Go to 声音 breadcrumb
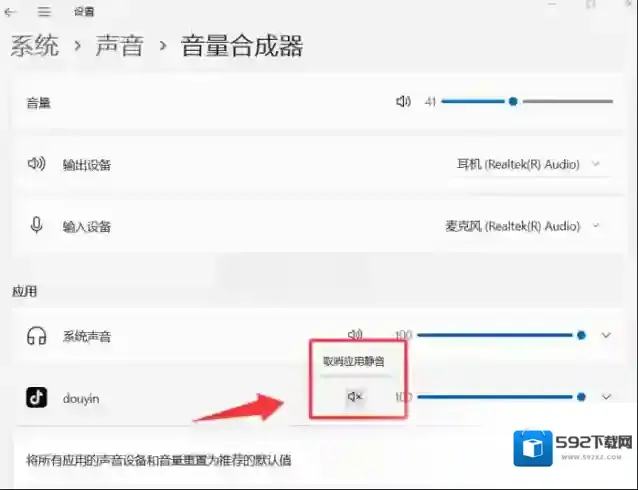Viewport: 638px width, 490px height. click(x=120, y=46)
